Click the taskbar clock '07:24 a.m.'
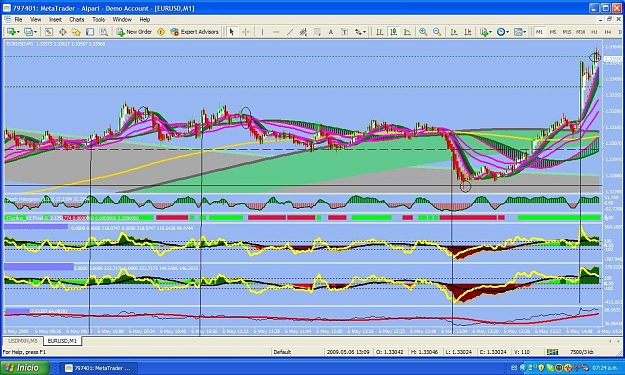Viewport: 625px width, 375px height. coord(605,367)
